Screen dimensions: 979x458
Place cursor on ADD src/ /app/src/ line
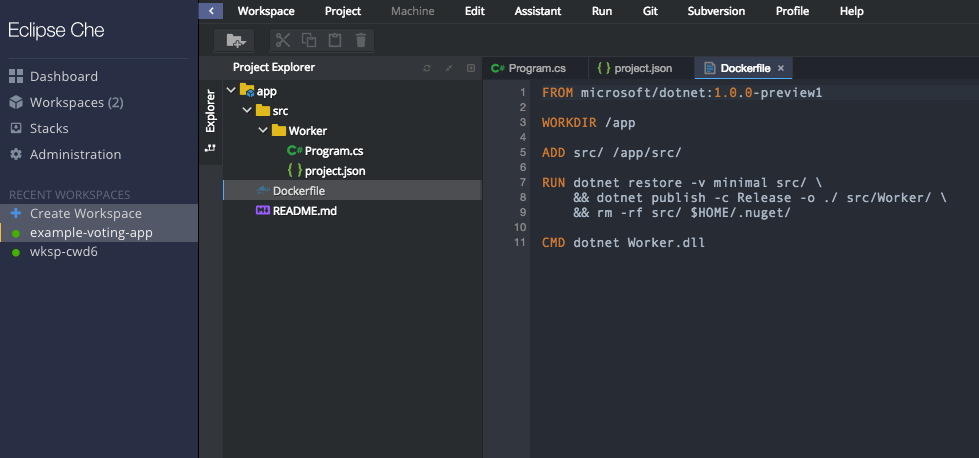(612, 152)
